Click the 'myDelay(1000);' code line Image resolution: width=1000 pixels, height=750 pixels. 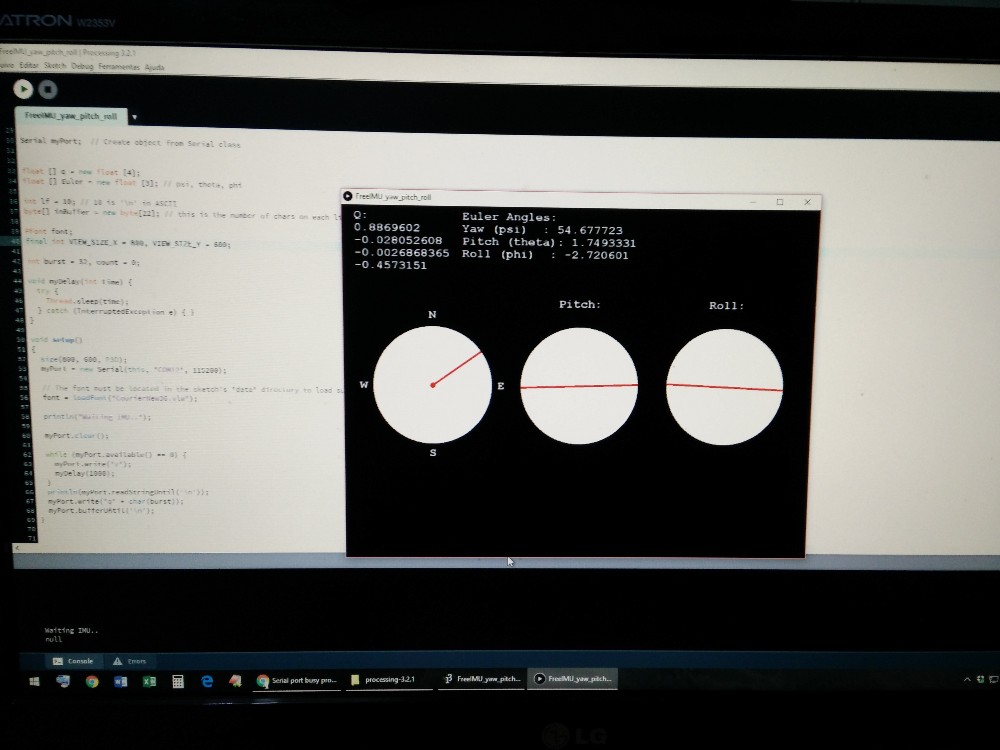tap(85, 473)
